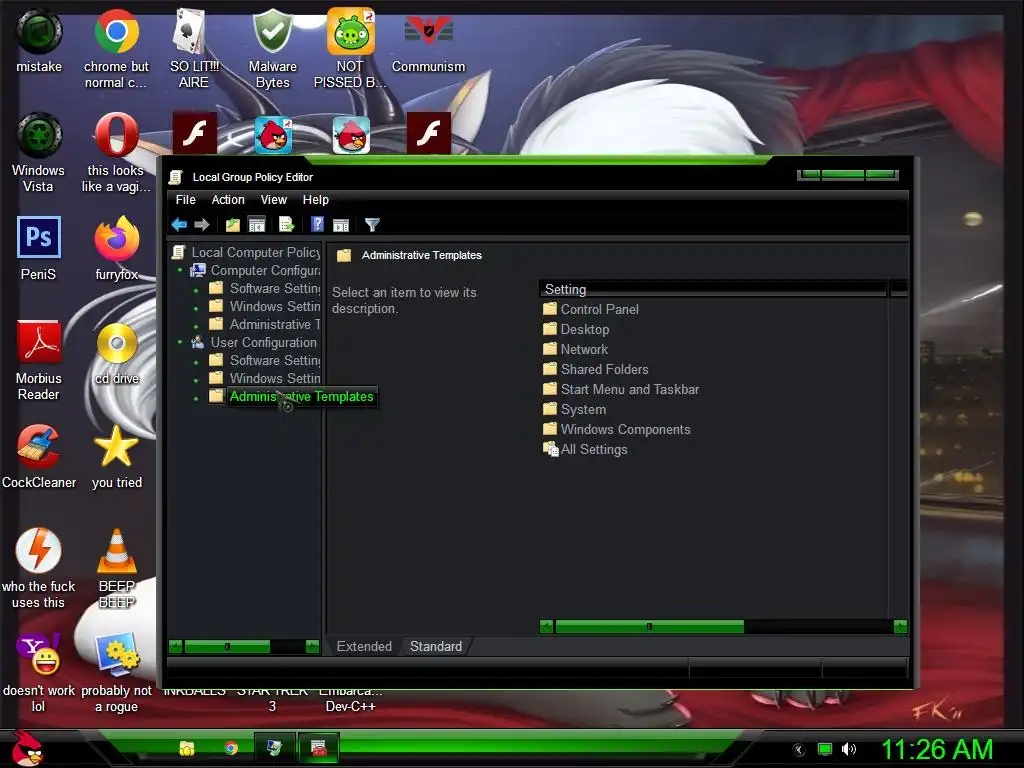1024x768 pixels.
Task: Open the Control Panel folder
Action: (600, 310)
